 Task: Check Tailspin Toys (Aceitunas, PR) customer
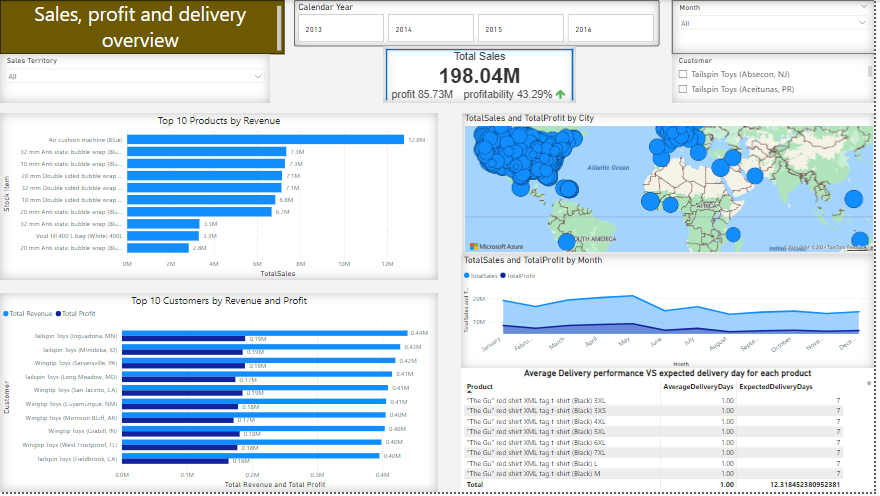(683, 89)
